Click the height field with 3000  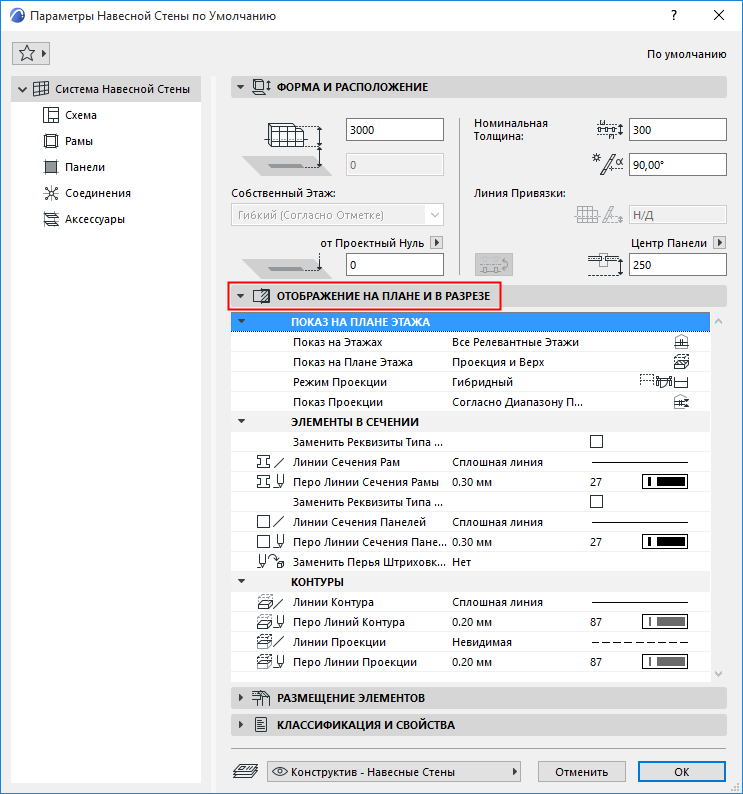(x=395, y=130)
